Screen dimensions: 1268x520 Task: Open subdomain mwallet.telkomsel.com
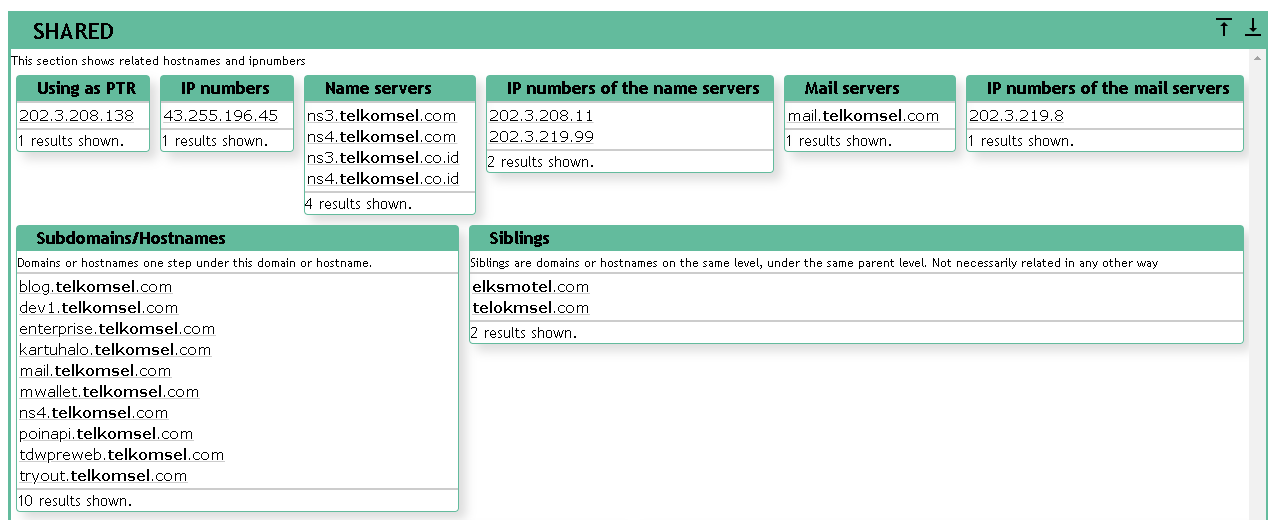coord(109,392)
